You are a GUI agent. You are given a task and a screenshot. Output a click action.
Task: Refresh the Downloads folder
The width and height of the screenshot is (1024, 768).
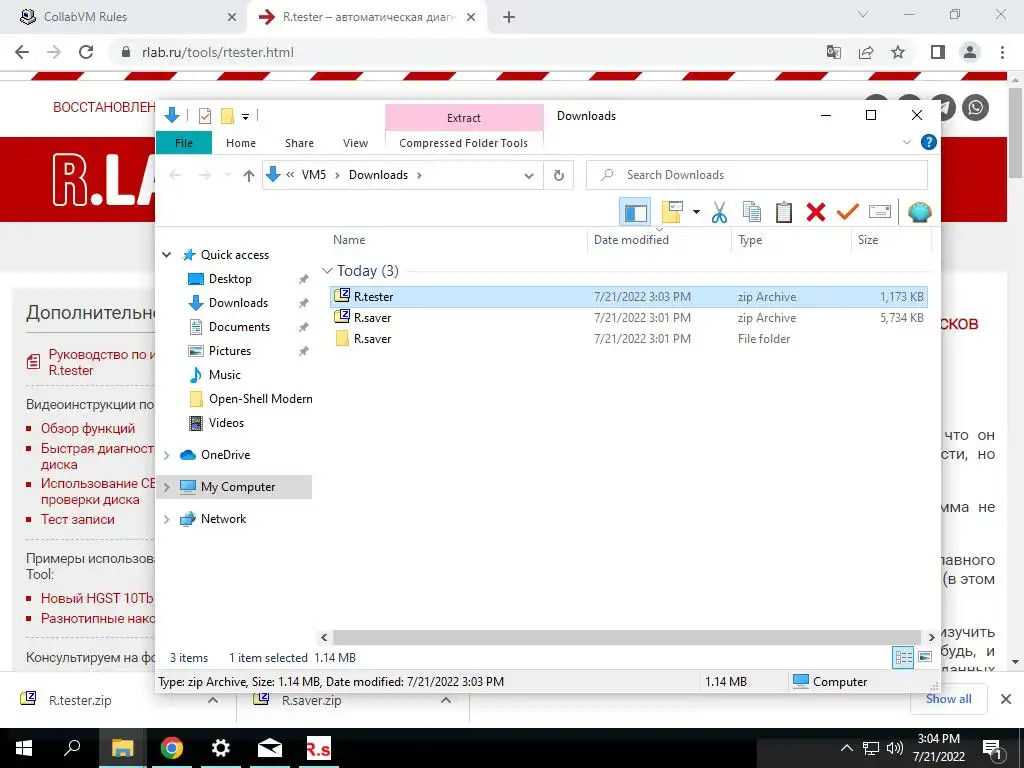point(558,175)
